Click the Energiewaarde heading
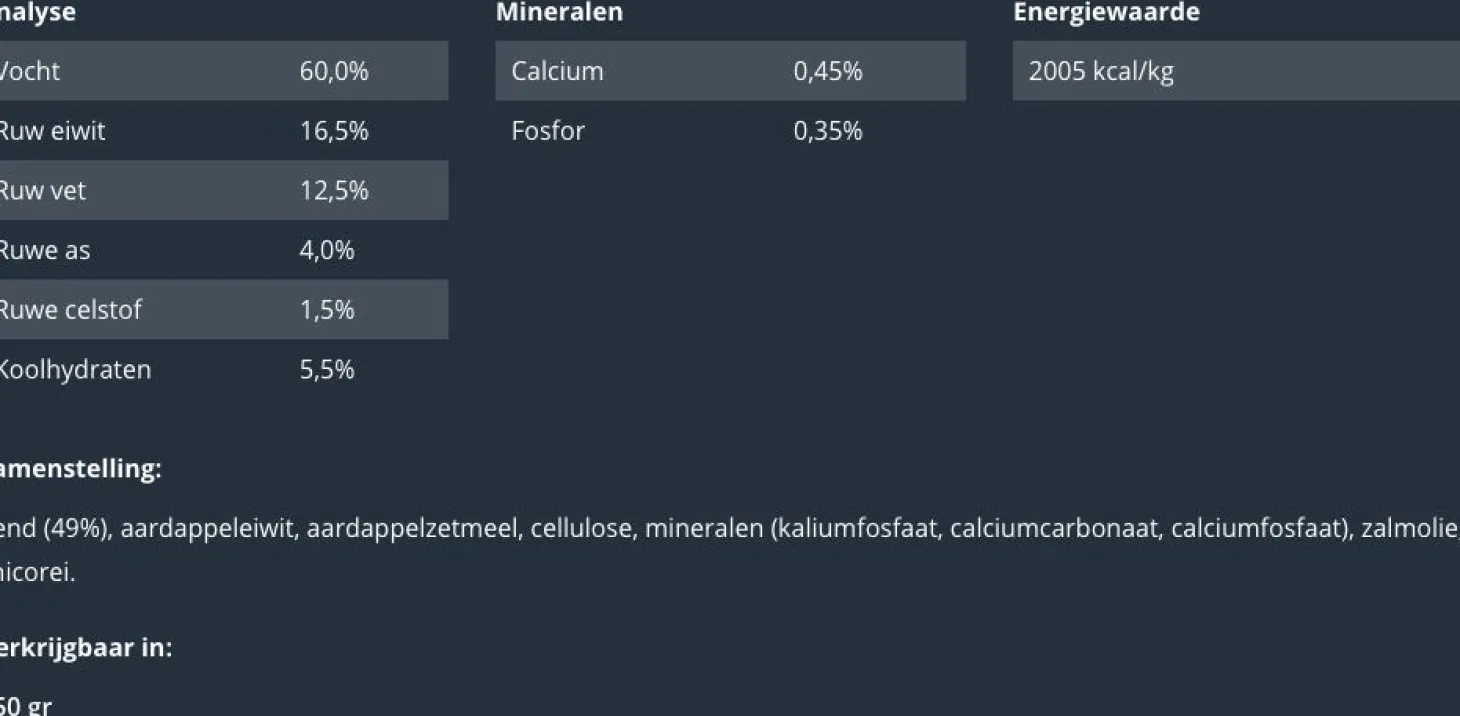This screenshot has height=716, width=1460. pos(1106,13)
